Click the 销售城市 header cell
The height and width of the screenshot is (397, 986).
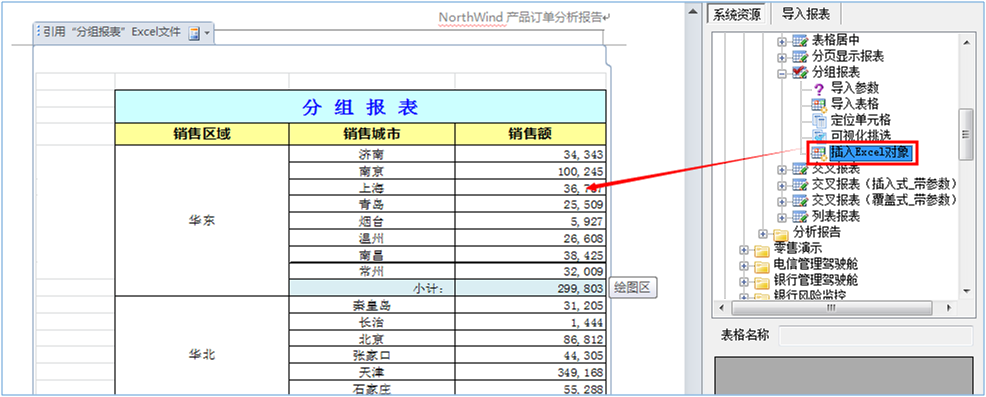372,134
